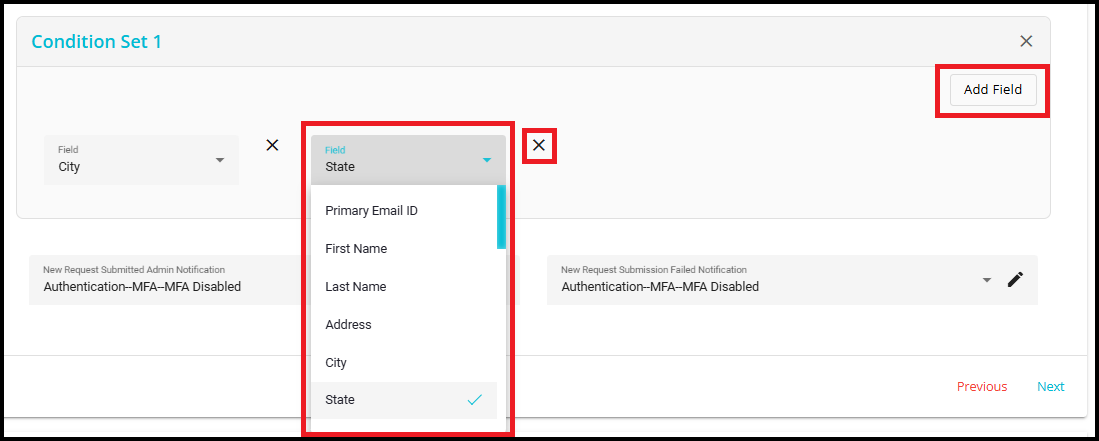The image size is (1099, 441).
Task: Select Primary Email ID from the list
Action: pos(385,211)
